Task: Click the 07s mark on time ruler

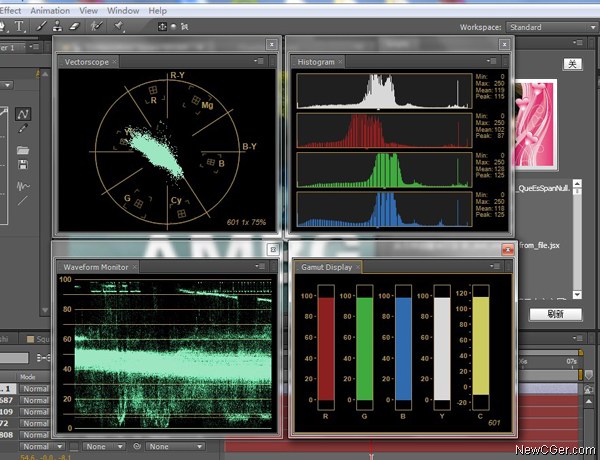Action: (x=571, y=361)
